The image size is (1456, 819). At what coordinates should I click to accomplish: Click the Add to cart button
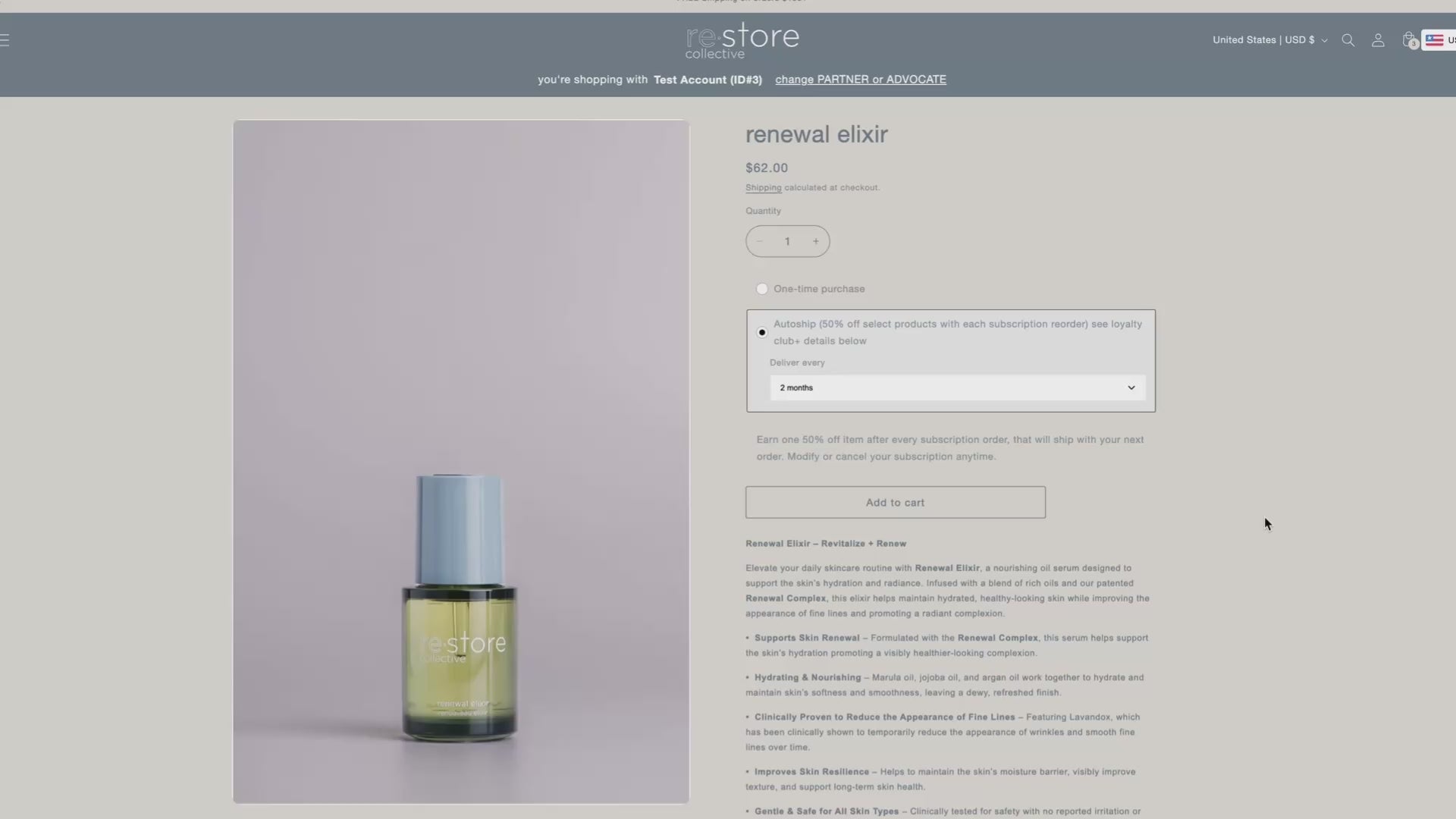895,503
